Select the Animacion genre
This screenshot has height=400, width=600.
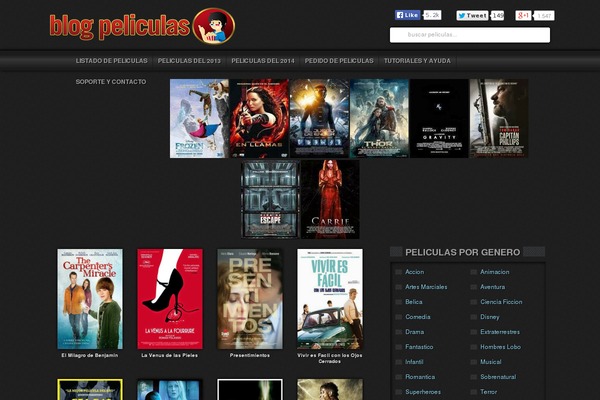click(495, 272)
